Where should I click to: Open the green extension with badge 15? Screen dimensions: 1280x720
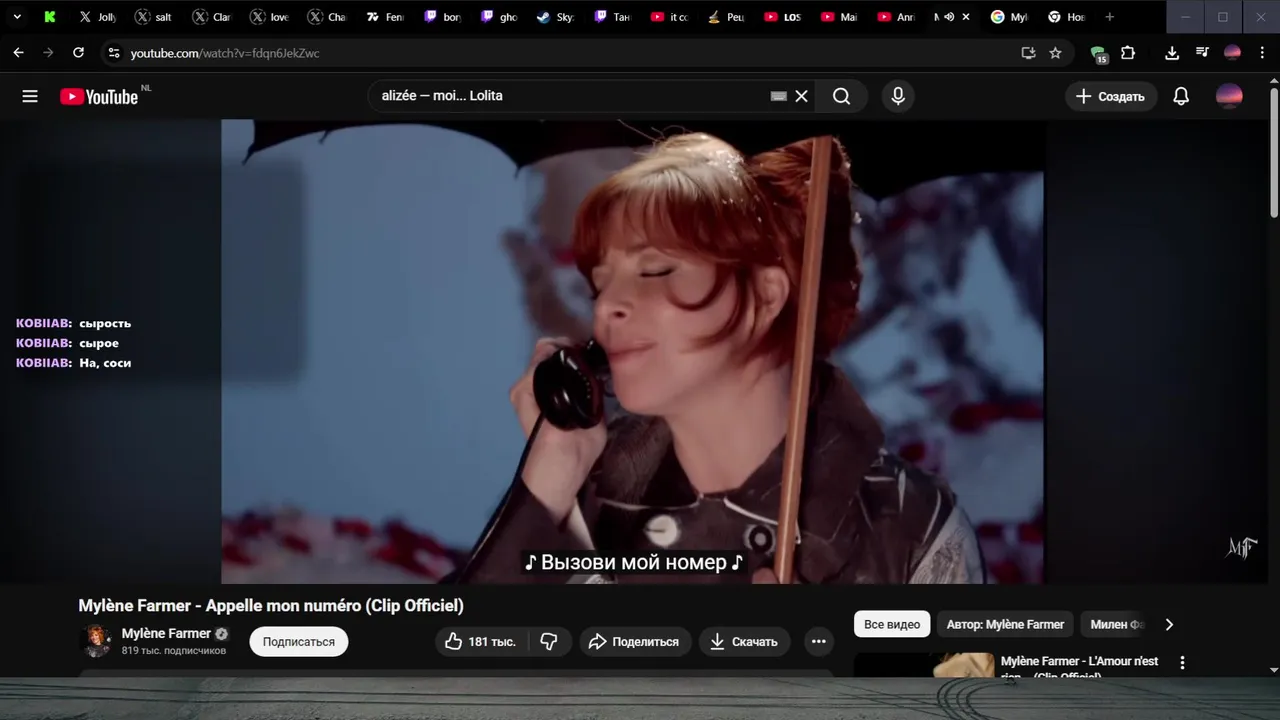point(1099,54)
